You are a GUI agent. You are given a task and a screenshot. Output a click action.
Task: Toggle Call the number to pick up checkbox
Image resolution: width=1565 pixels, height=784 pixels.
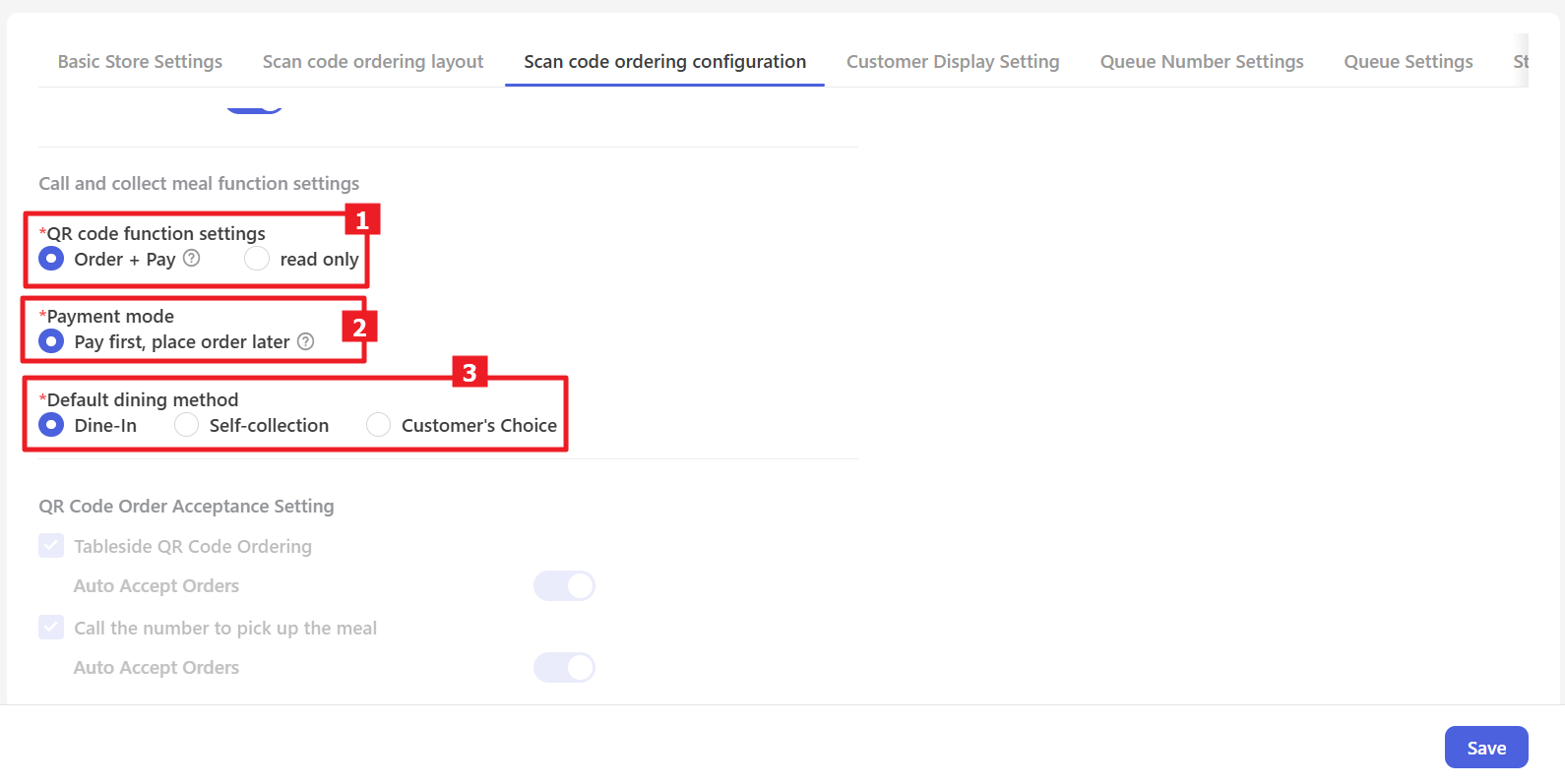(51, 628)
